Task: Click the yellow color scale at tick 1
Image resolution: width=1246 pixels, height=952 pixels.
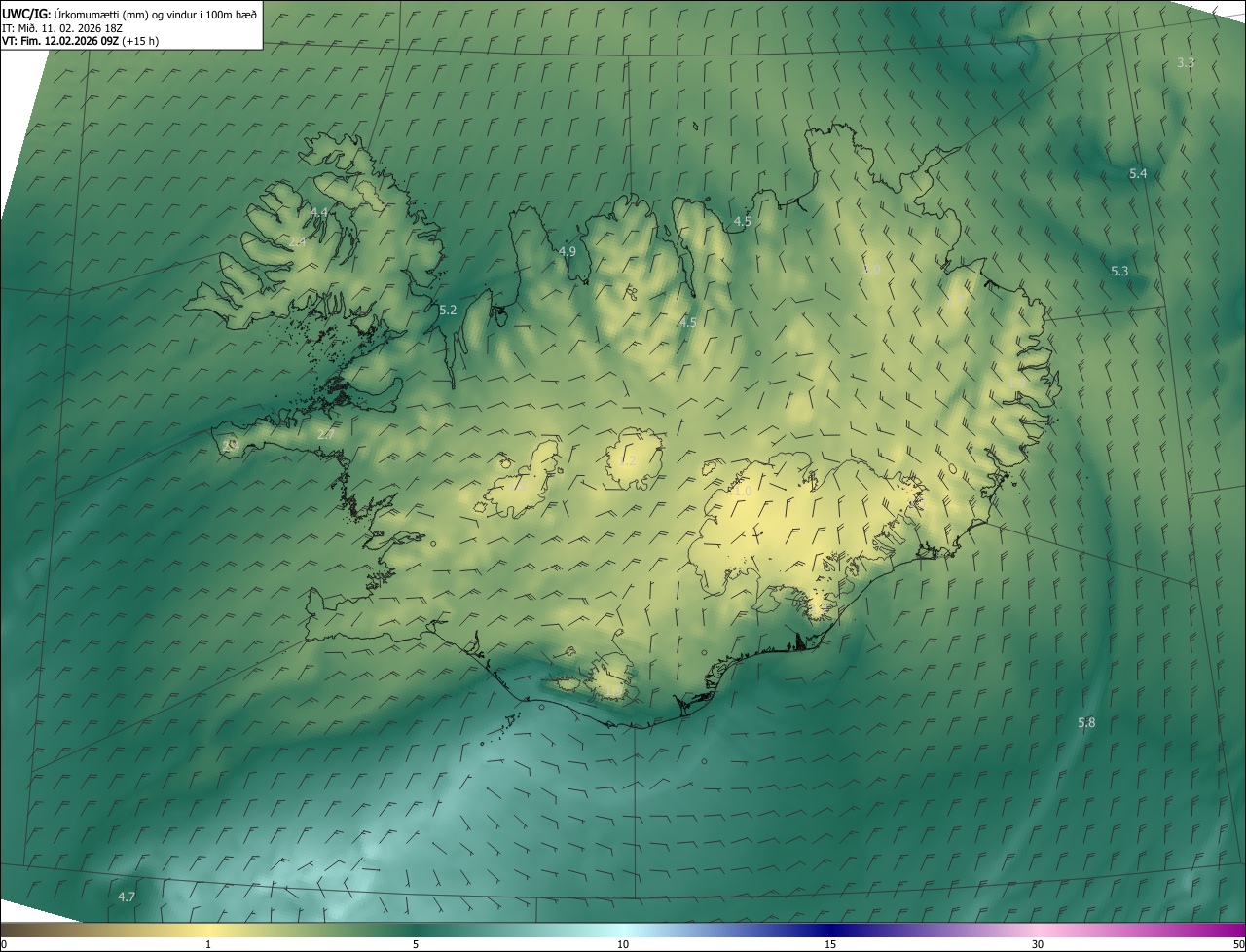Action: coord(208,931)
